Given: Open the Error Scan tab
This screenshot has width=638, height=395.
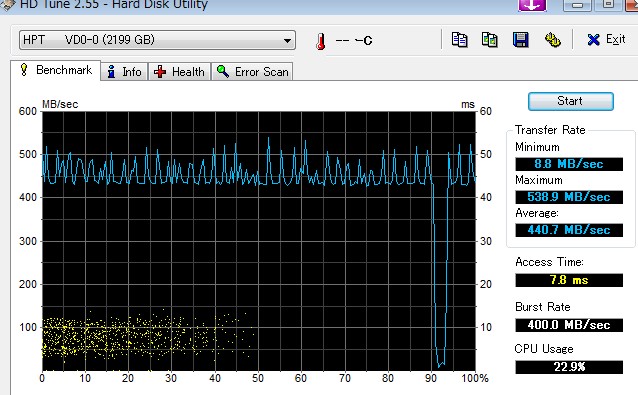Looking at the screenshot, I should (252, 72).
